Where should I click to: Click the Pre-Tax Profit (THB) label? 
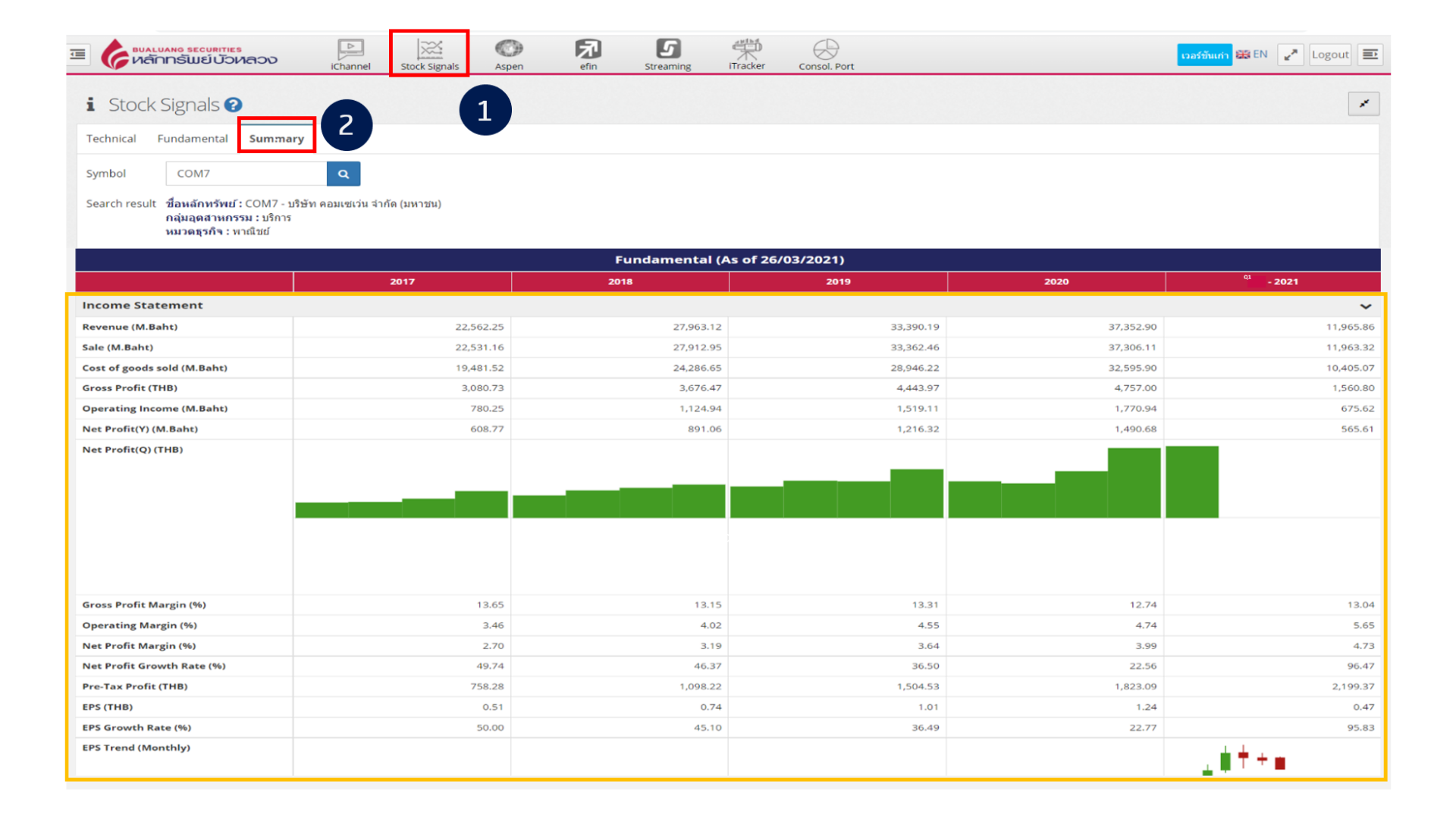point(135,686)
